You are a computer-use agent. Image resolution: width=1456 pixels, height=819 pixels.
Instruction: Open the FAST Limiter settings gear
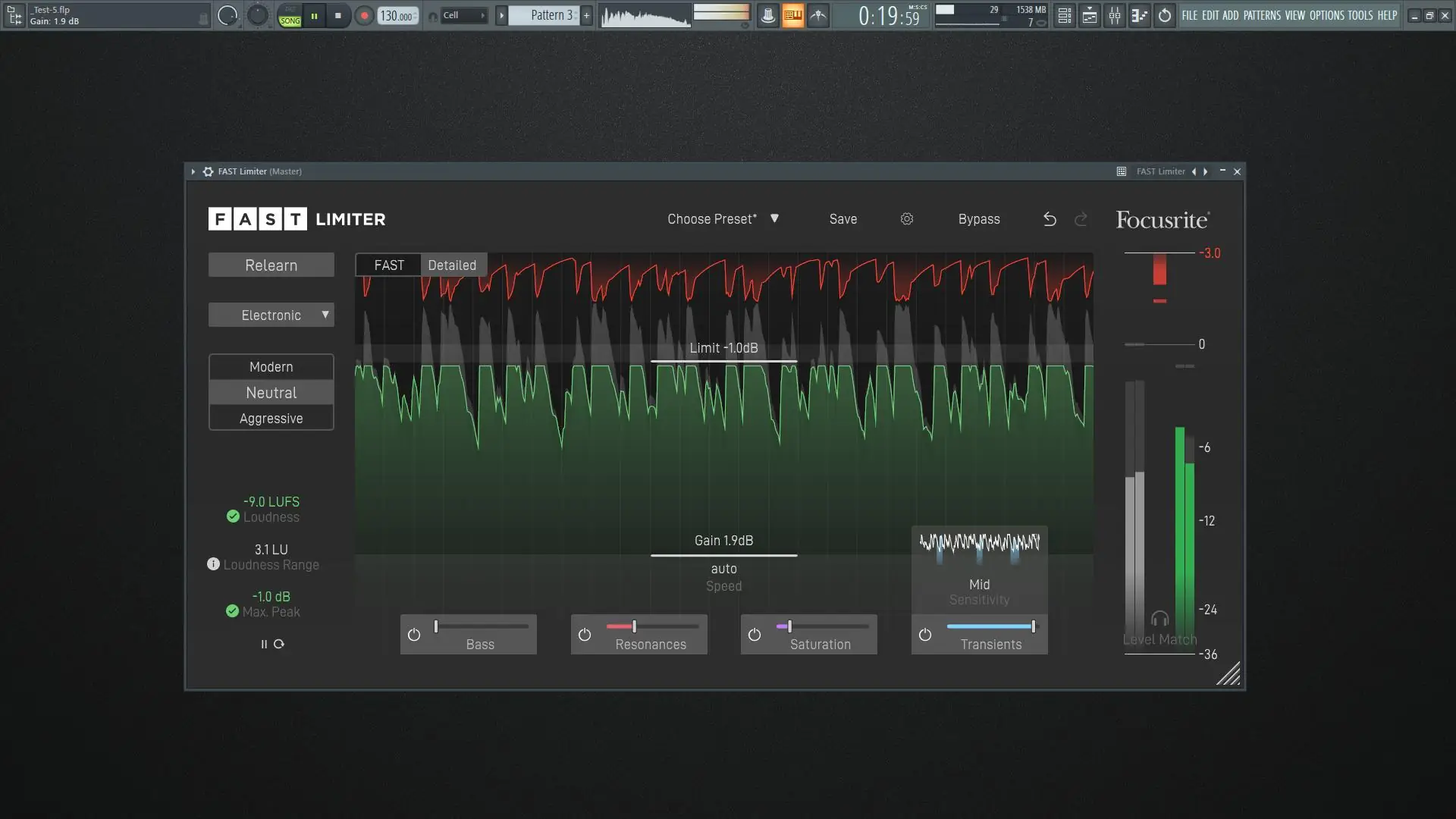pyautogui.click(x=906, y=219)
